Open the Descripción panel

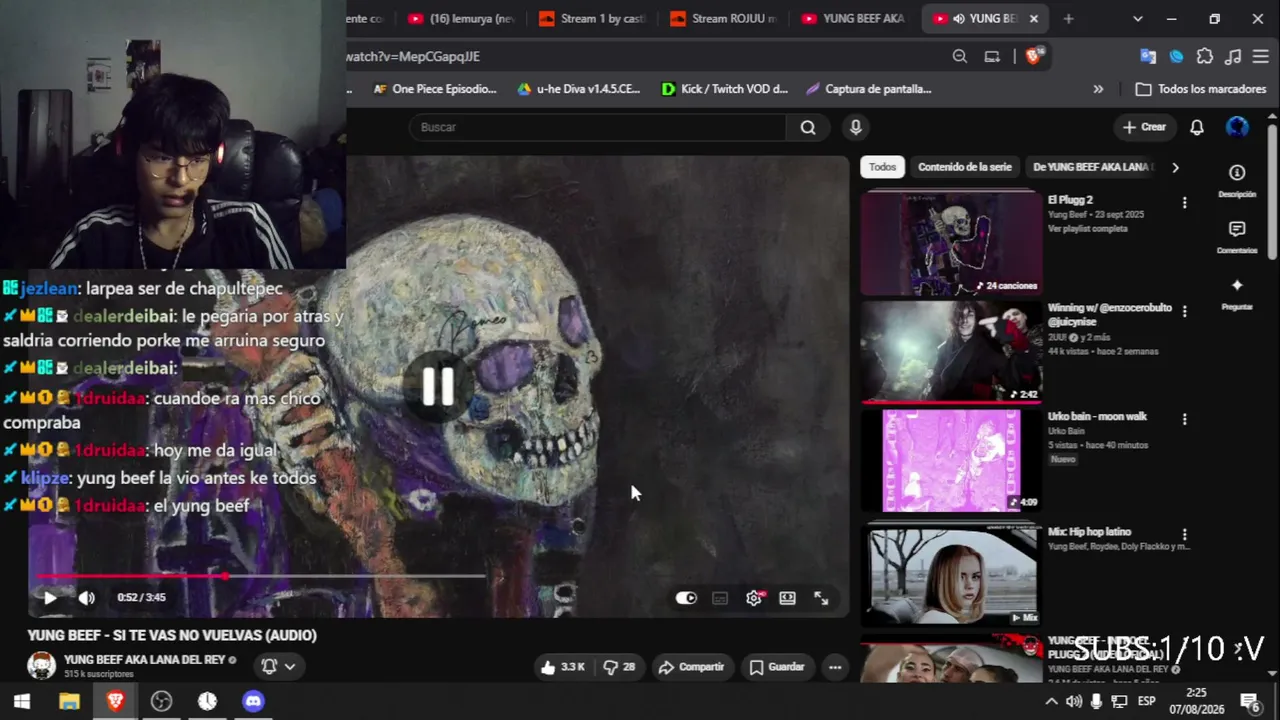[x=1237, y=181]
